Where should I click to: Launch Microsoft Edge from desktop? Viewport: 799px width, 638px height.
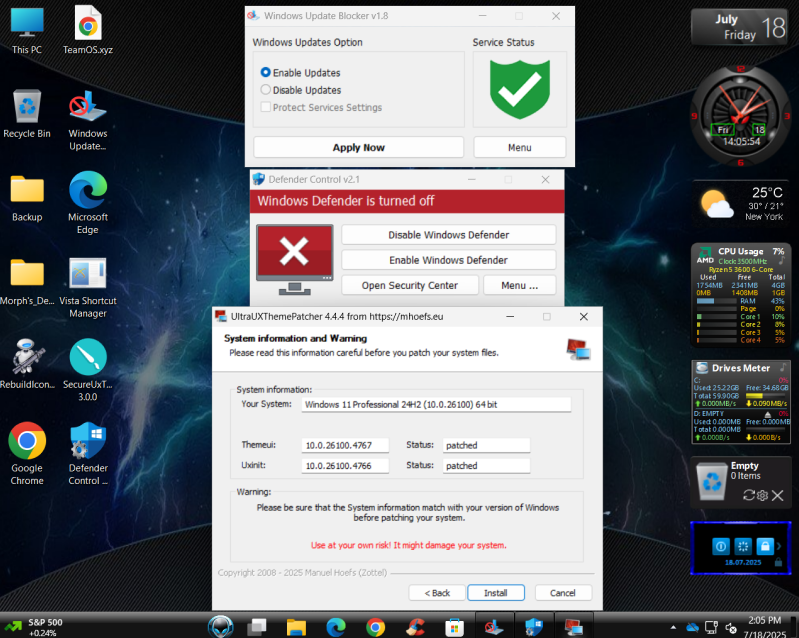click(88, 203)
